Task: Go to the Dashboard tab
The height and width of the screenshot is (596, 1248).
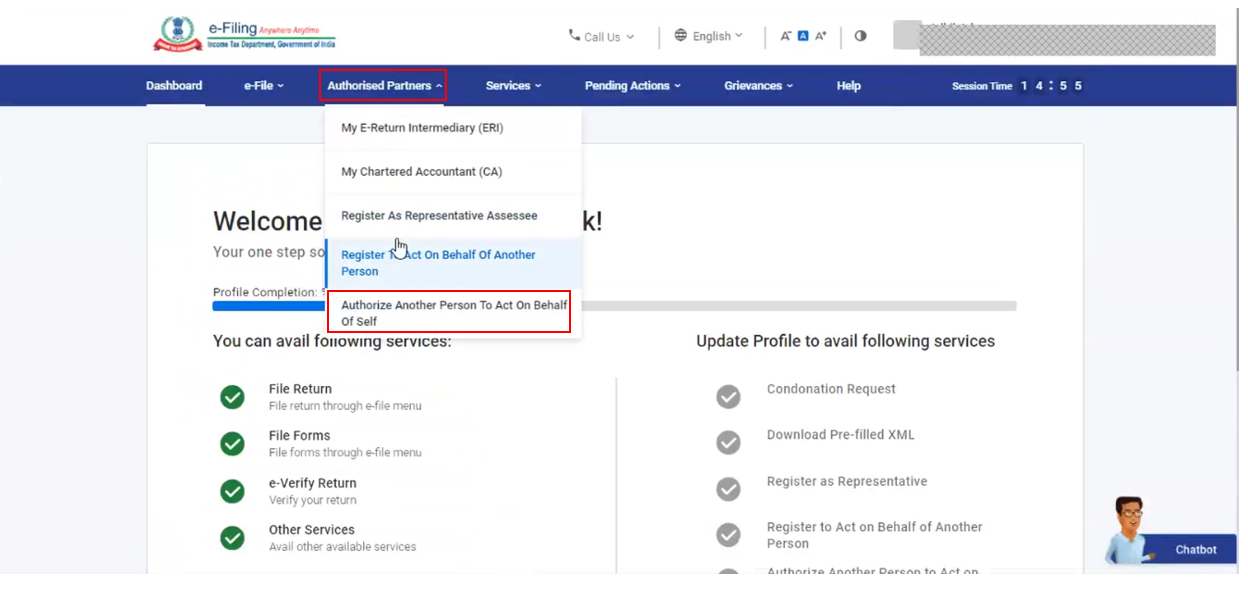Action: point(174,86)
